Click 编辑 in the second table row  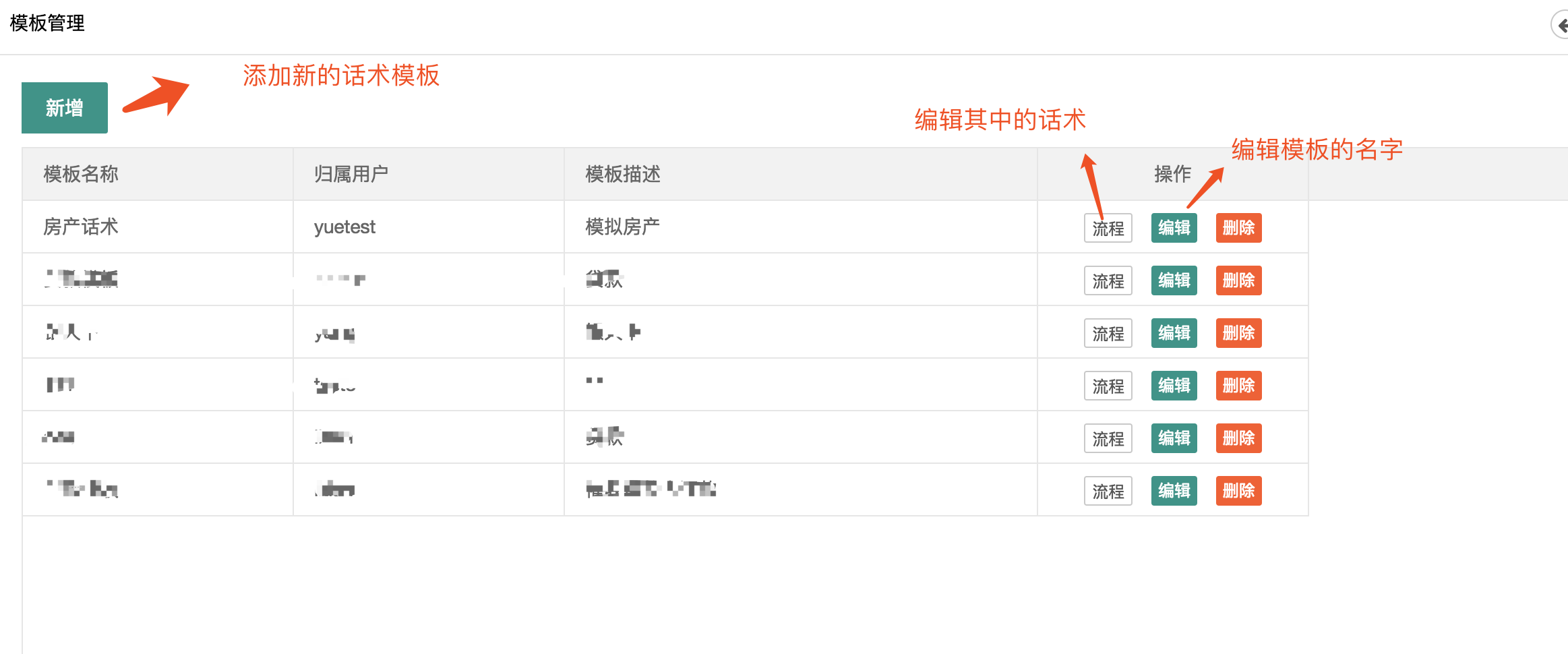pos(1174,280)
